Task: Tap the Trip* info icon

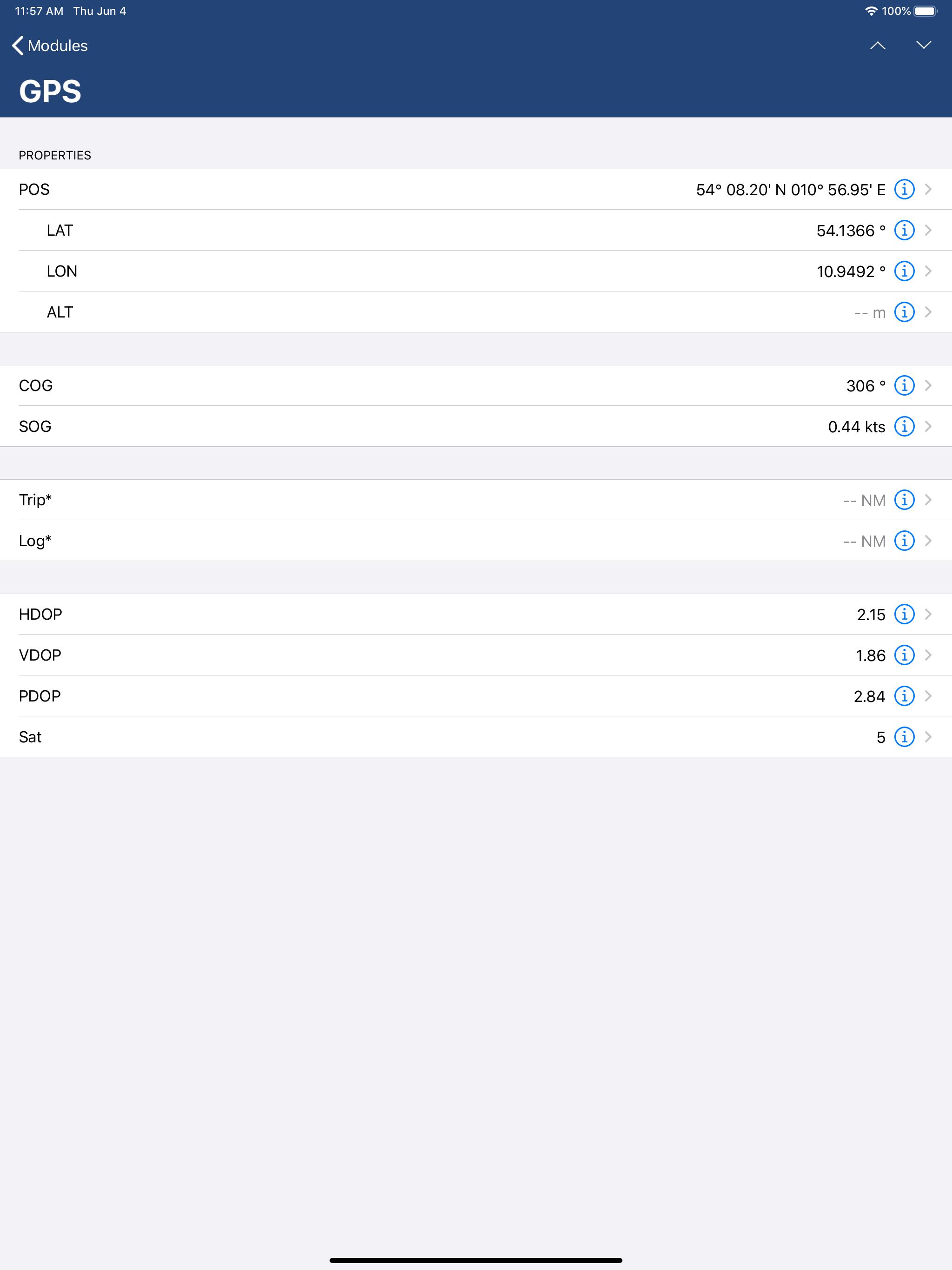Action: 904,500
